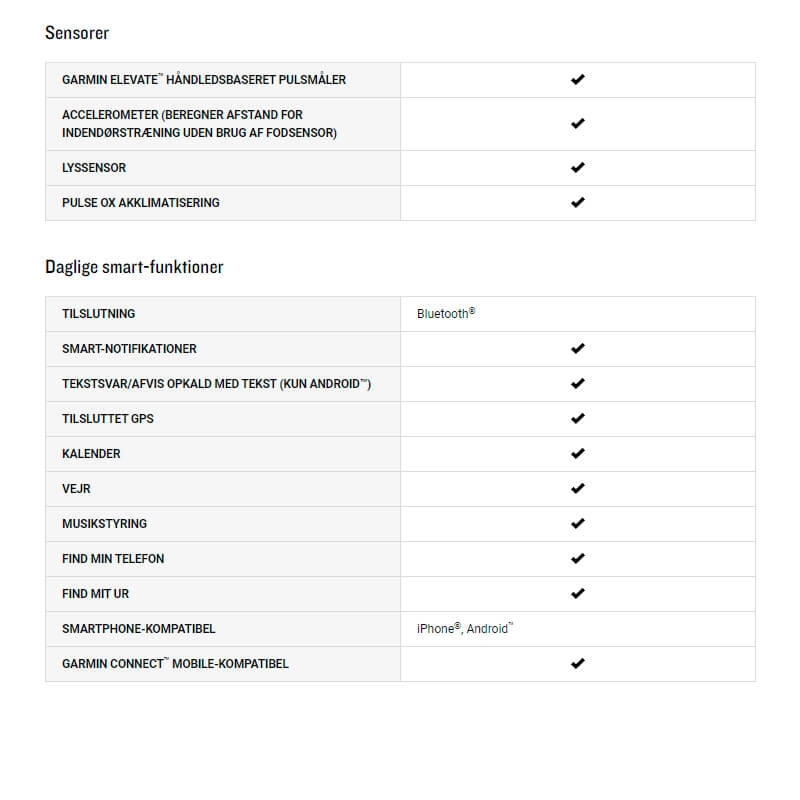
Task: Click the Garmin Connect Mobile-kompatibel checkmark
Action: point(577,664)
